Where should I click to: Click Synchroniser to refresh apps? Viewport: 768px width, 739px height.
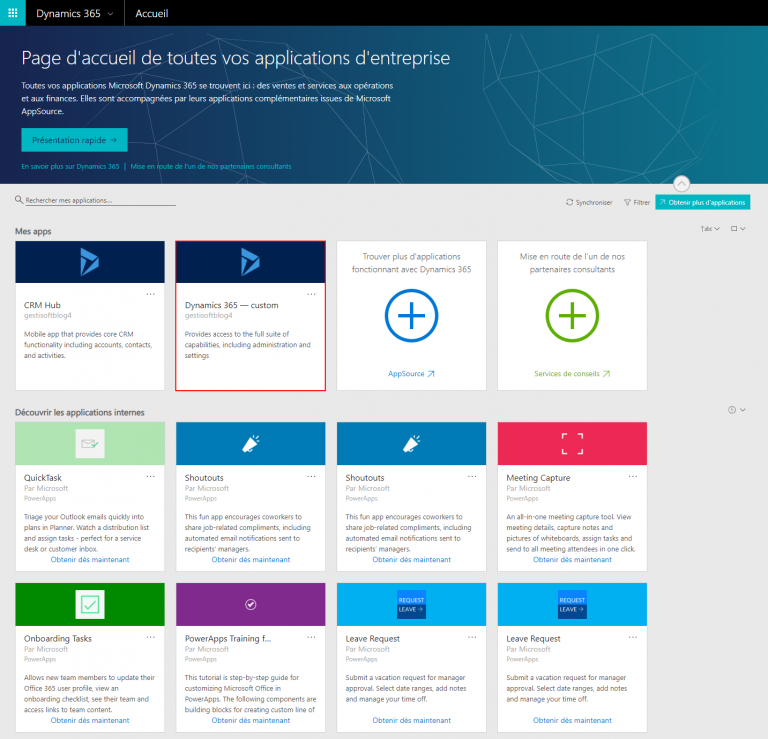[589, 202]
